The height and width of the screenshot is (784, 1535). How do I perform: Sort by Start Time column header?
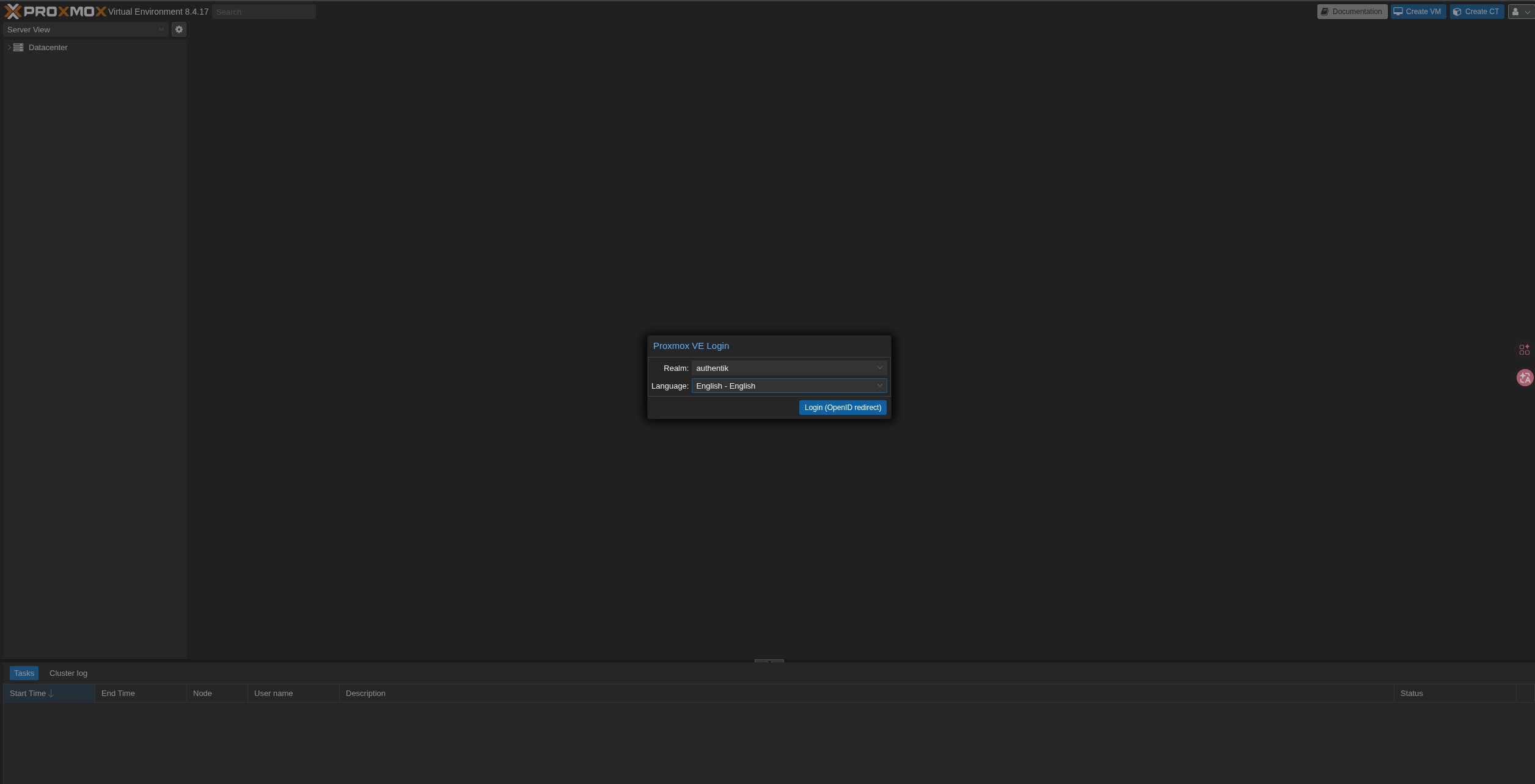(x=28, y=694)
